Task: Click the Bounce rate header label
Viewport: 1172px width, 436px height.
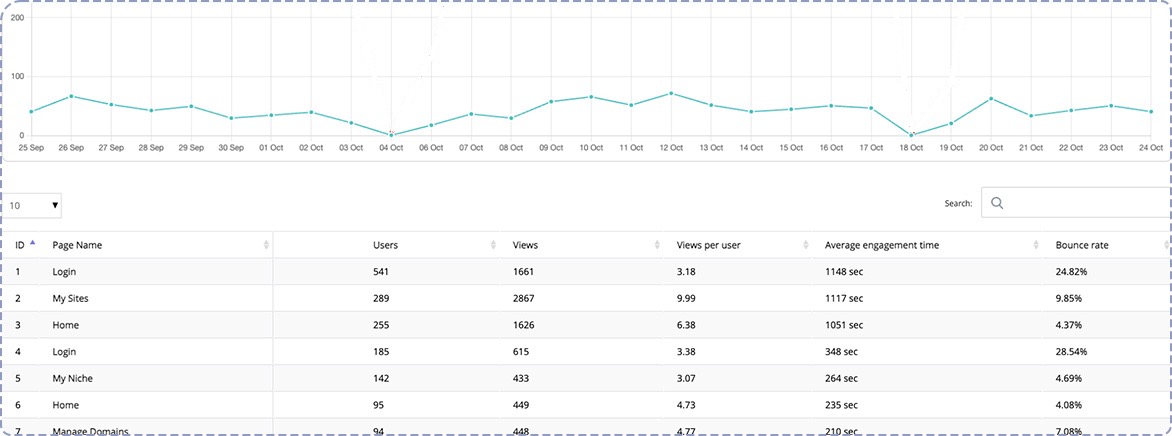Action: coord(1081,245)
